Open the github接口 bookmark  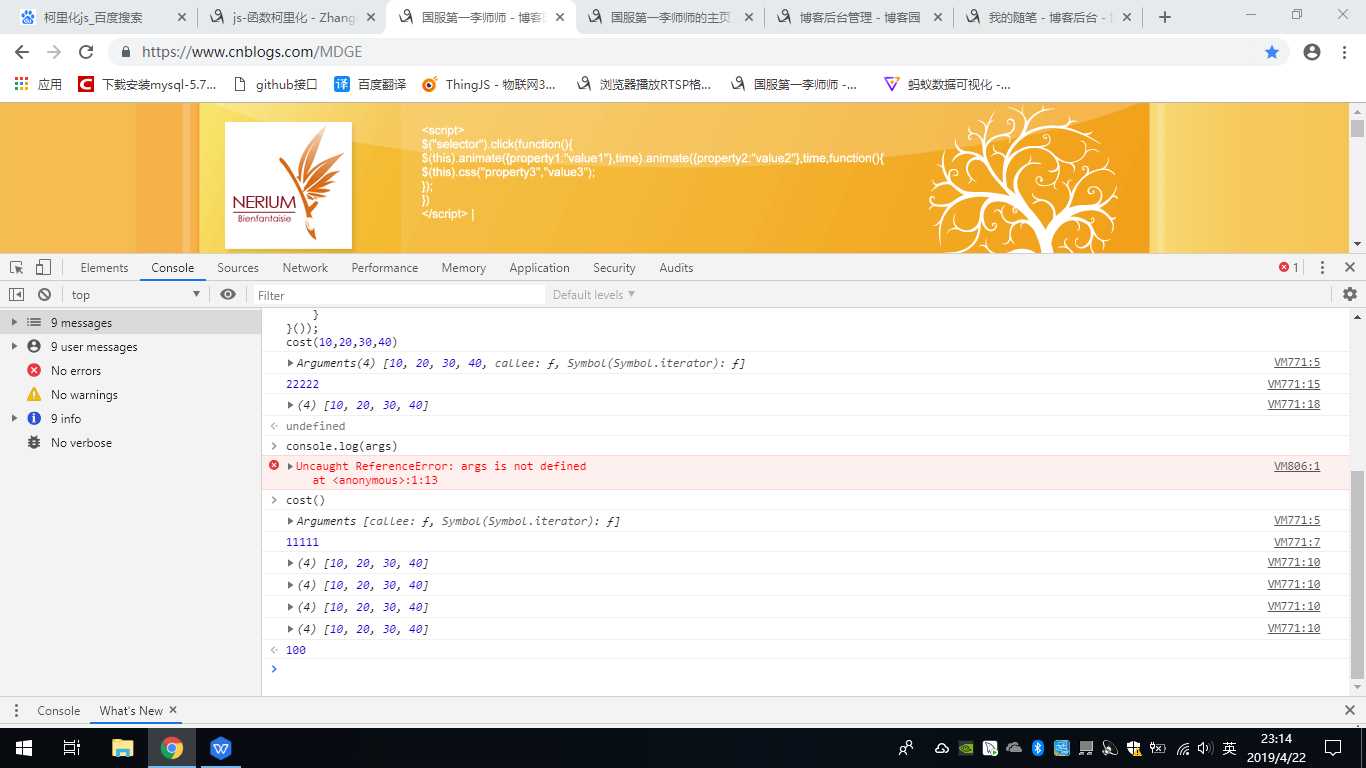[275, 85]
